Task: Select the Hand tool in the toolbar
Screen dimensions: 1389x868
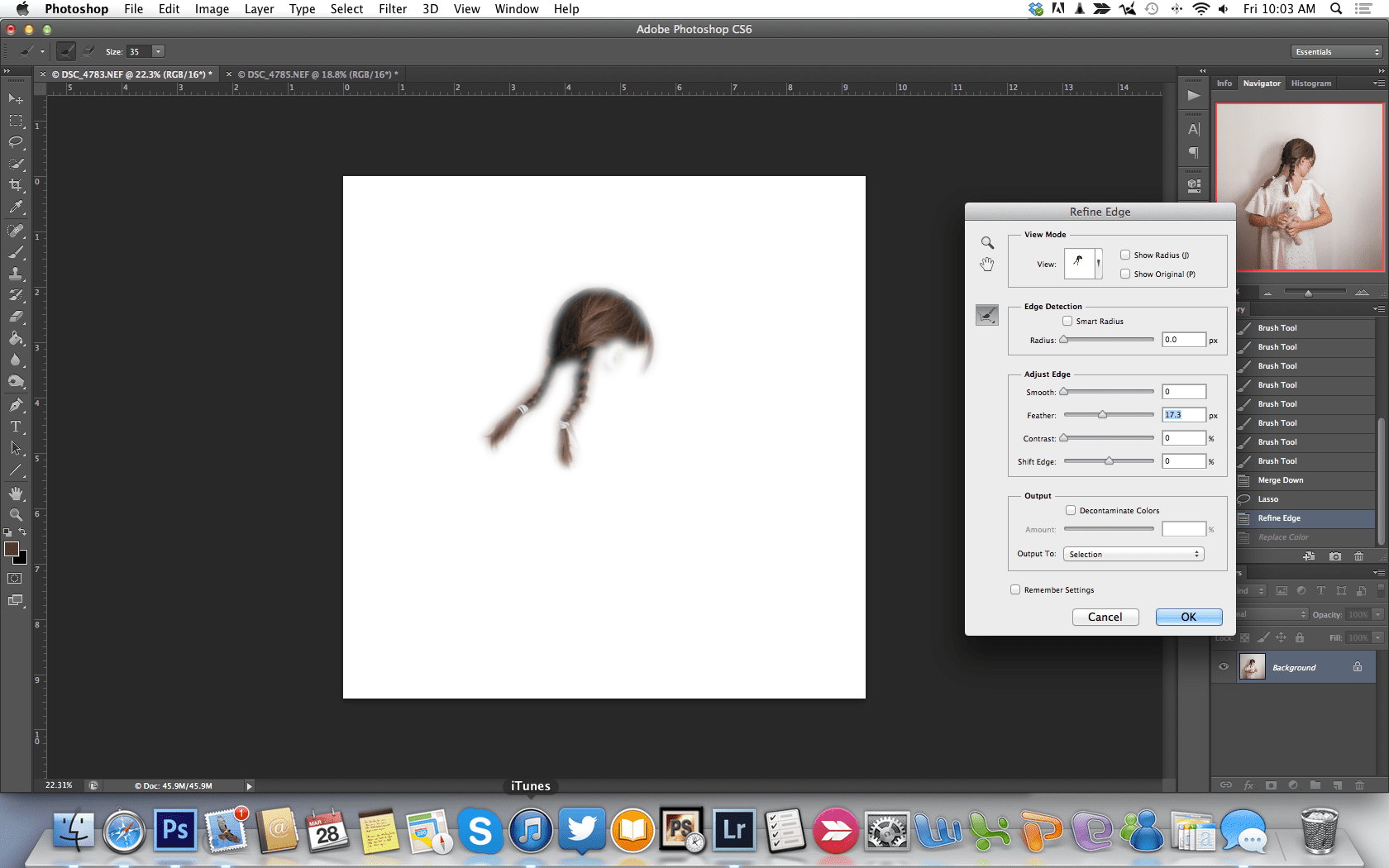Action: coord(16,494)
